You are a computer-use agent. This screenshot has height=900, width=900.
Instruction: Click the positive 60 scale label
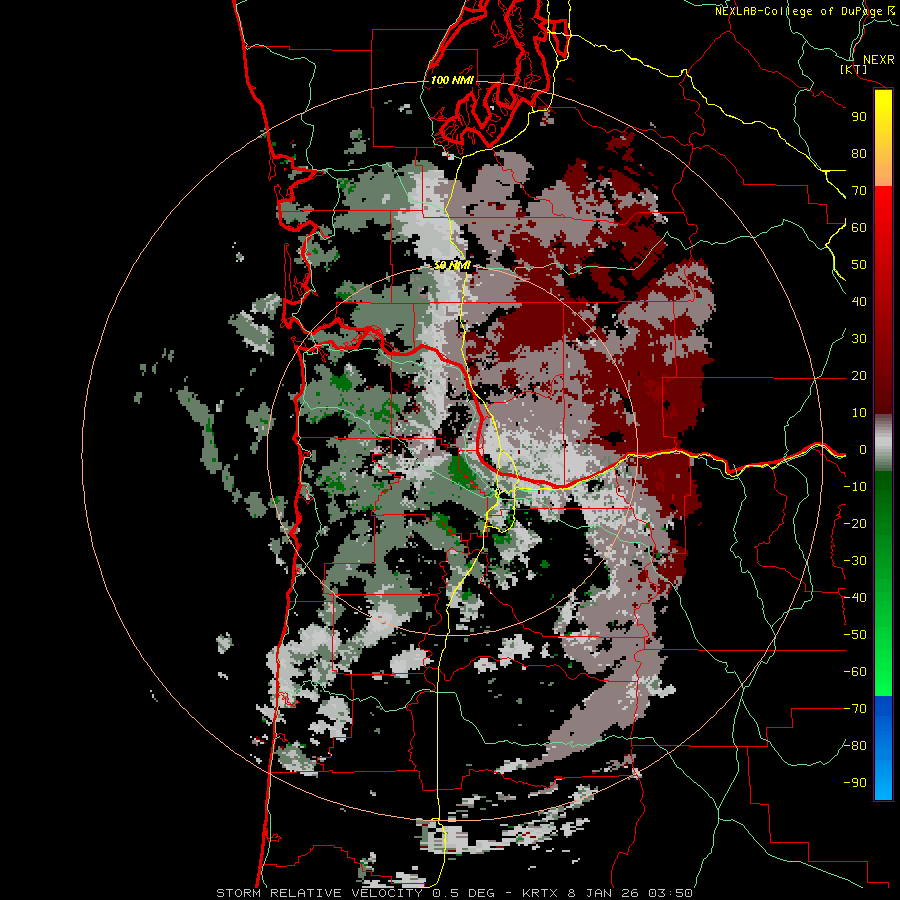tap(859, 227)
